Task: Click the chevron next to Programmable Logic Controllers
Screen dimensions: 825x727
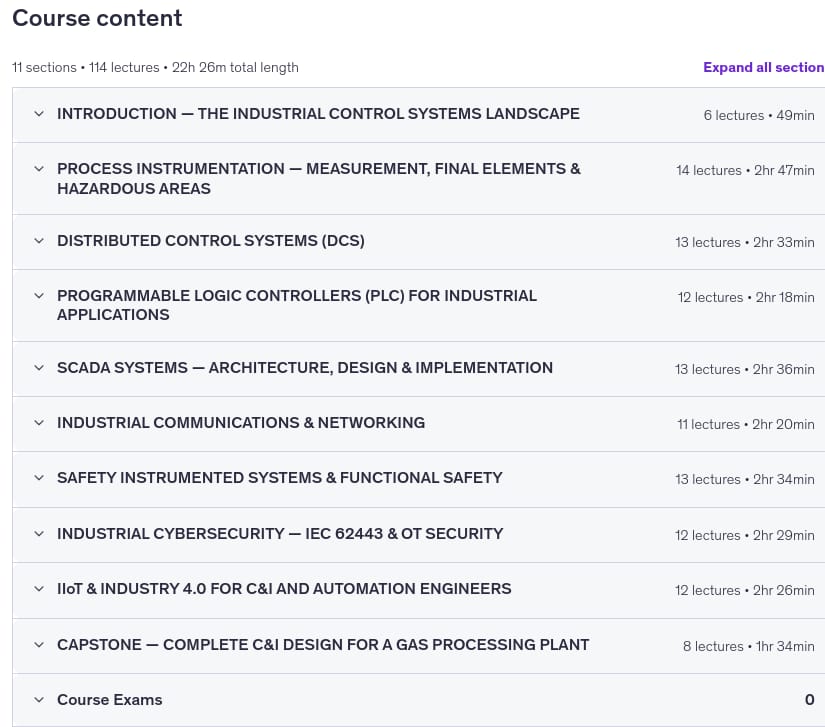Action: [x=39, y=296]
